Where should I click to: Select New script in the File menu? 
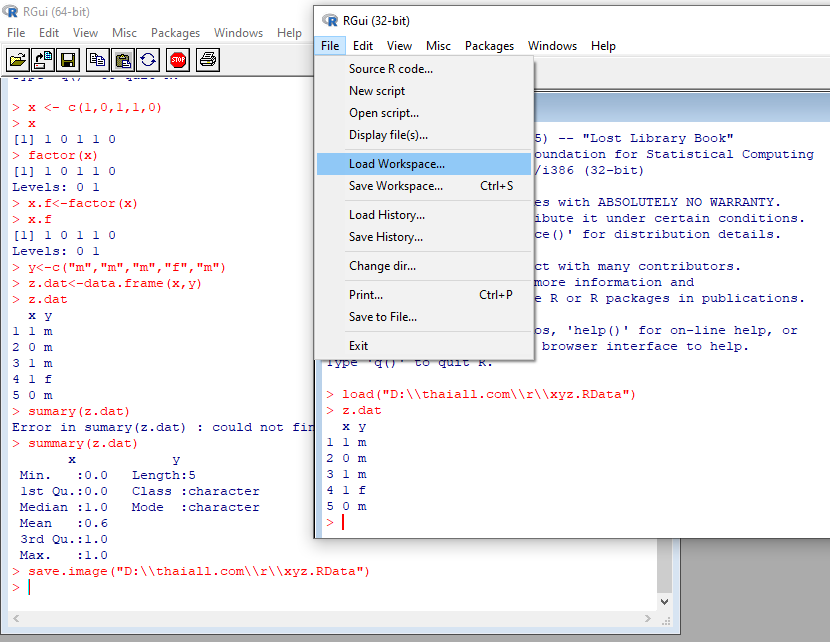coord(376,91)
